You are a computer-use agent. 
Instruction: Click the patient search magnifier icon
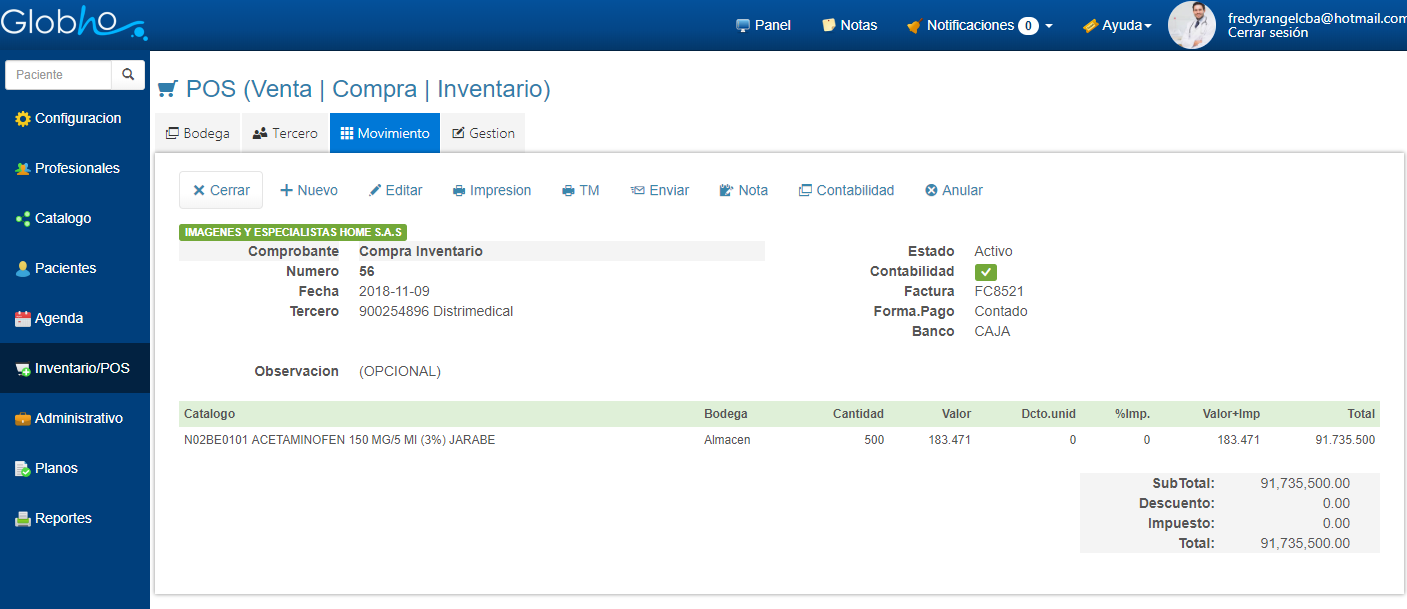(128, 75)
